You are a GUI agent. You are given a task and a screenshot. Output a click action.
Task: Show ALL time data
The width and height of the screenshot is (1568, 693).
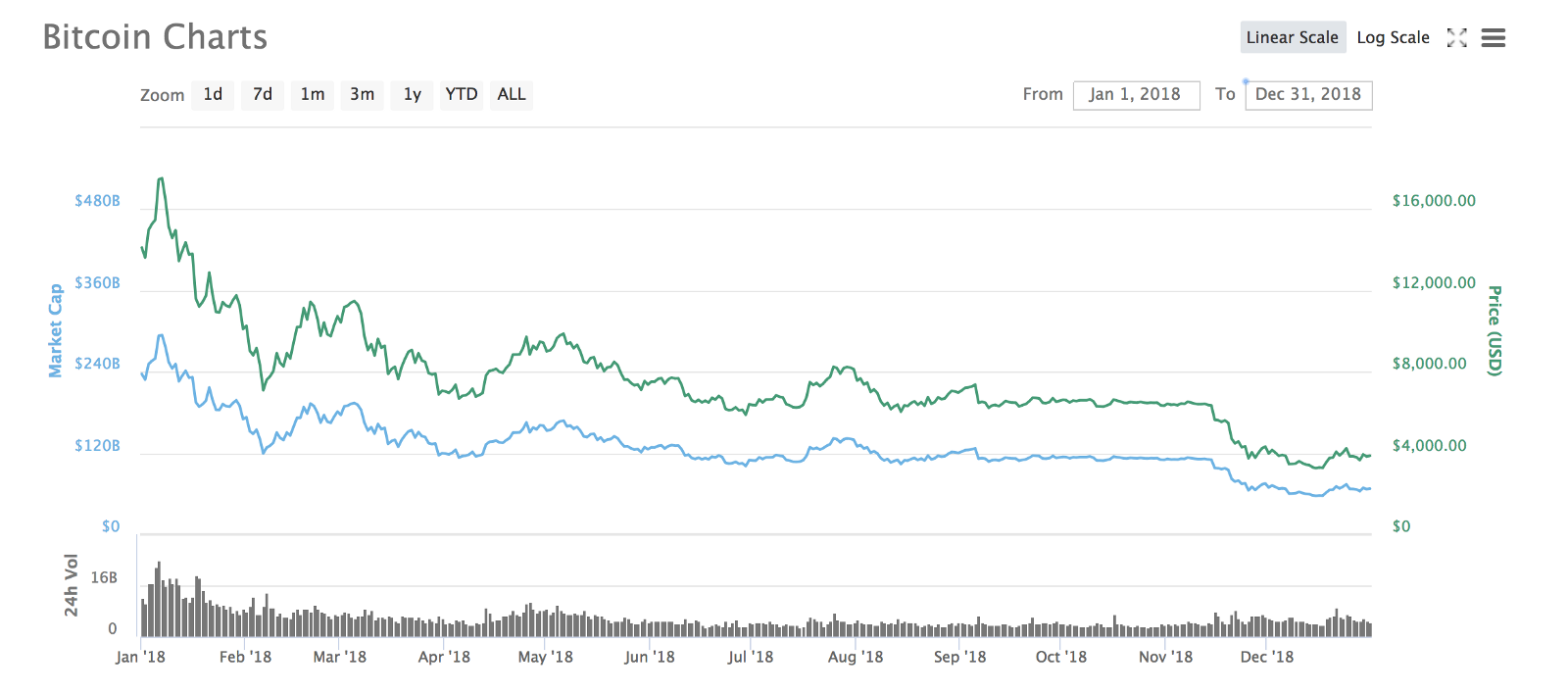coord(512,94)
